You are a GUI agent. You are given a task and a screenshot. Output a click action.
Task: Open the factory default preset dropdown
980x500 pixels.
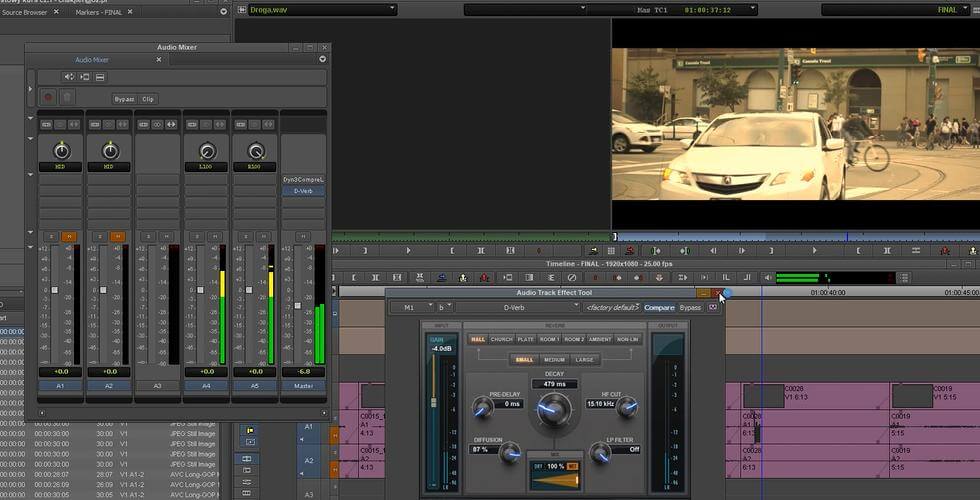pyautogui.click(x=613, y=308)
